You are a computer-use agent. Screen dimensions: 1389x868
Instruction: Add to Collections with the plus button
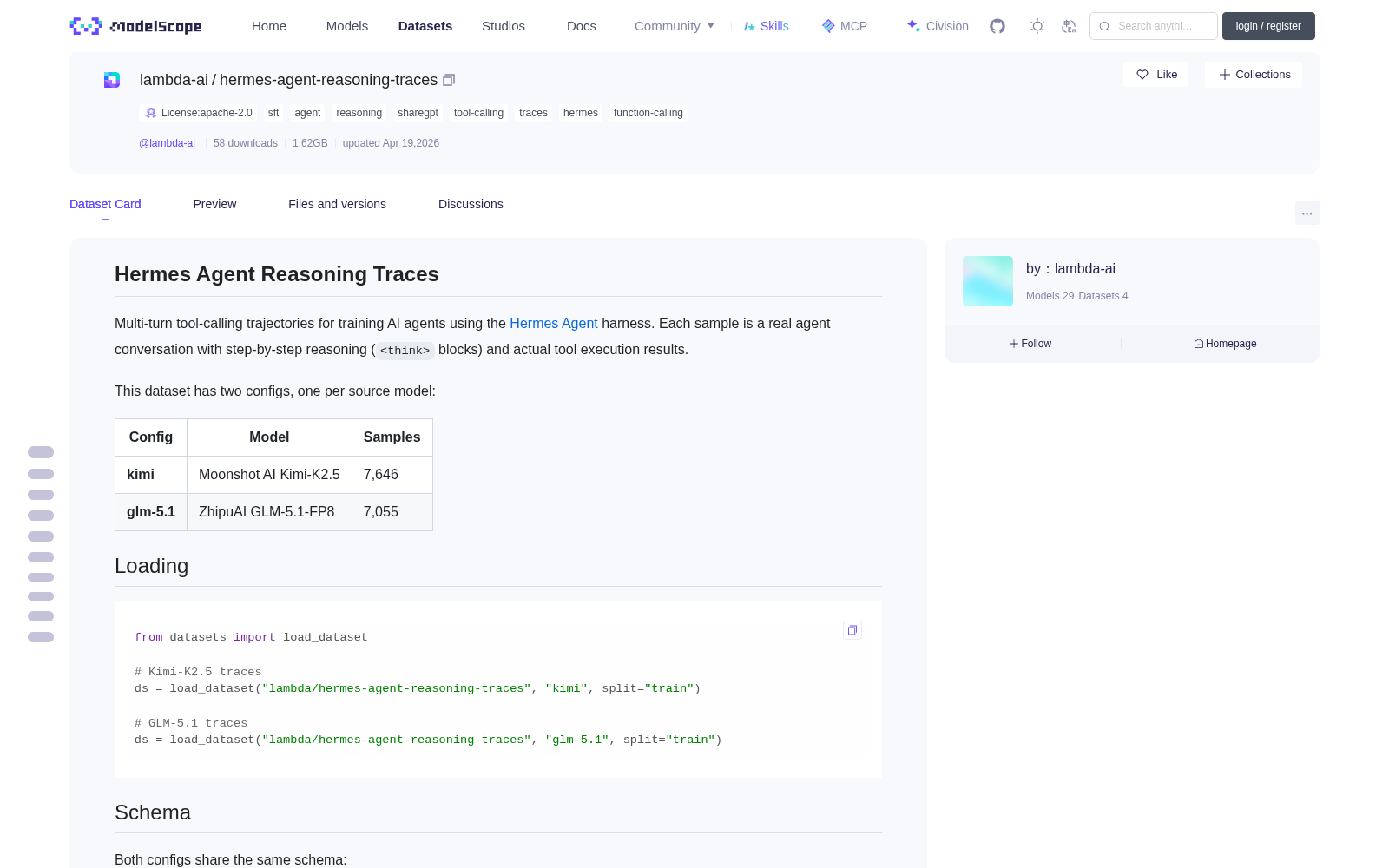[x=1254, y=75]
